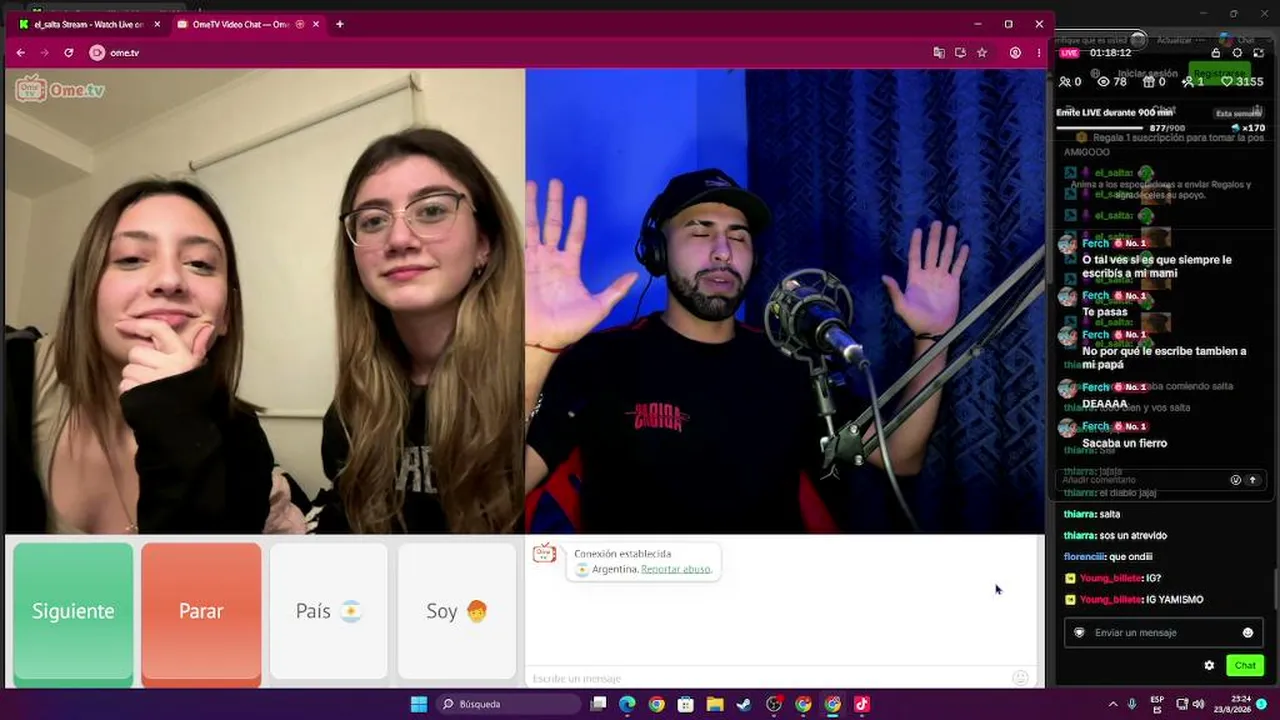
Task: Click thiarra's "sos un atrevido" message
Action: (1133, 536)
